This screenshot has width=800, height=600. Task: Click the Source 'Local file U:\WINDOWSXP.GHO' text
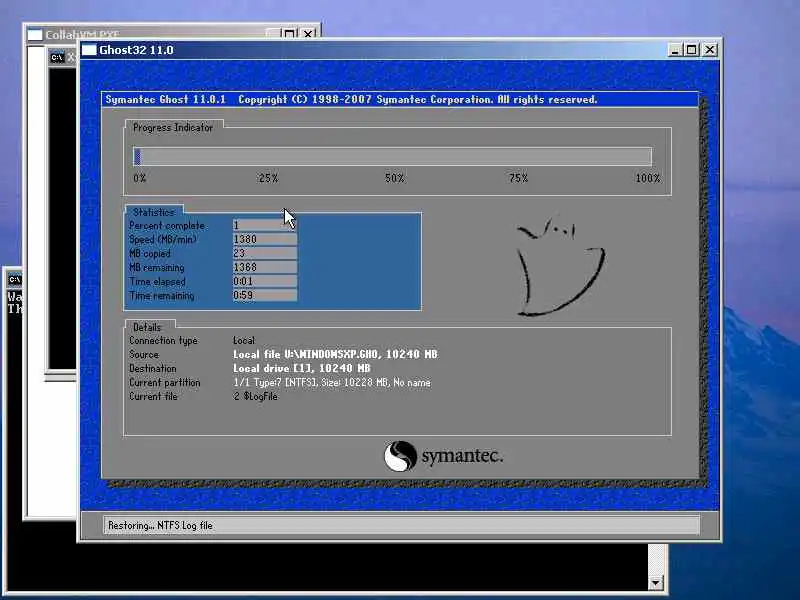(335, 354)
